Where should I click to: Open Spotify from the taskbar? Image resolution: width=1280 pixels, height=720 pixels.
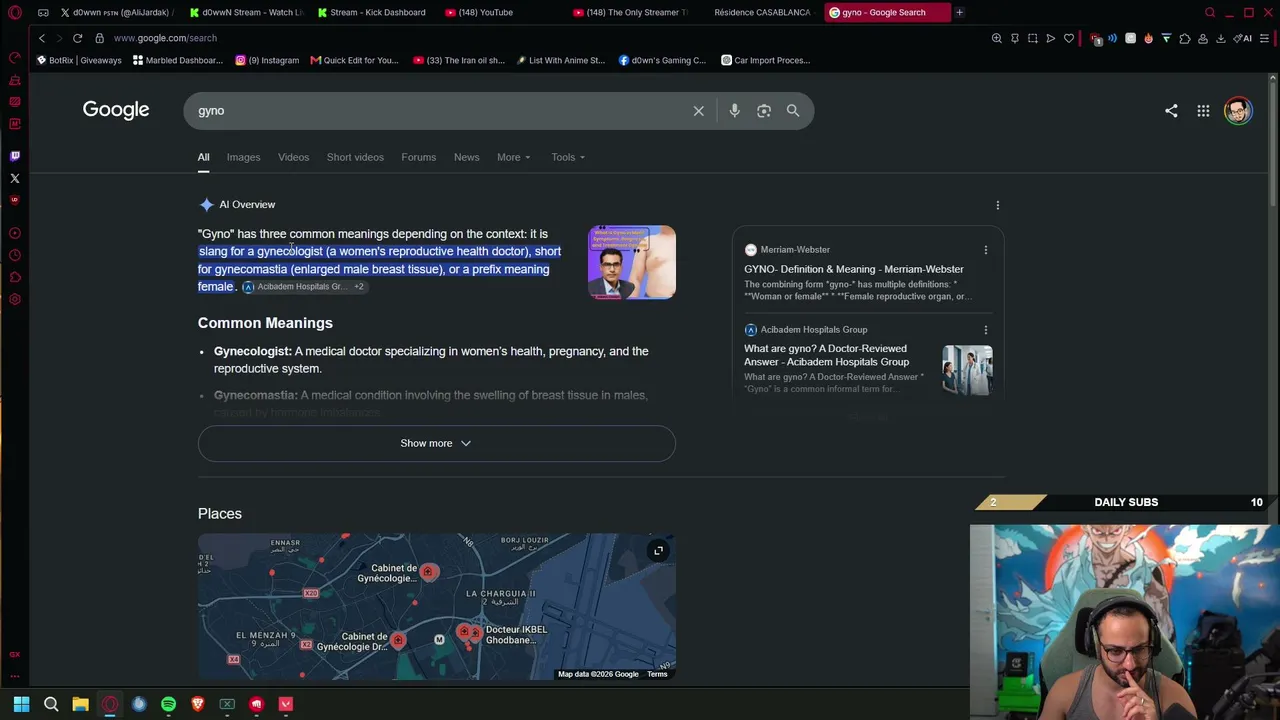[x=168, y=704]
